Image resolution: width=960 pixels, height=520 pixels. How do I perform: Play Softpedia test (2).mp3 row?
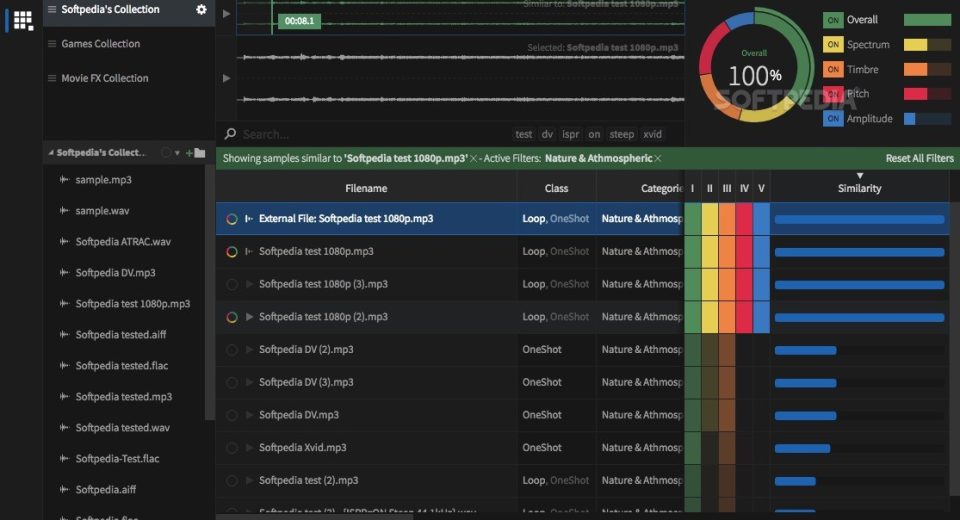(x=249, y=480)
